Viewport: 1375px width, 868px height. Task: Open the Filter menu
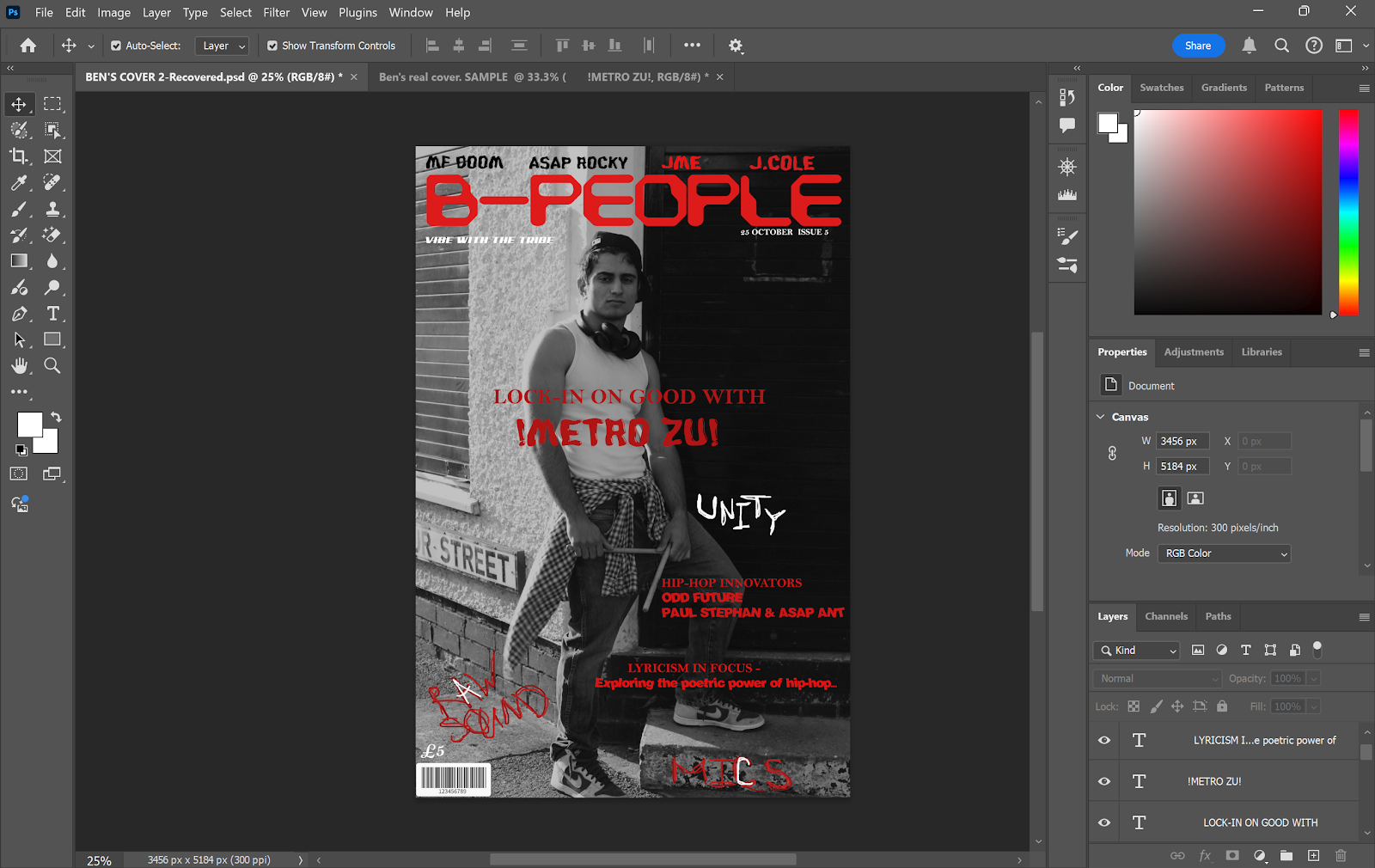(276, 13)
